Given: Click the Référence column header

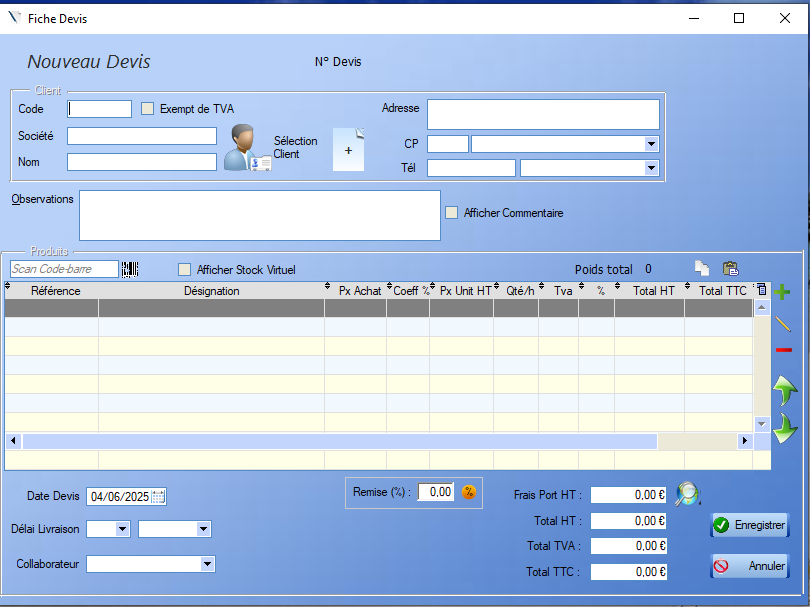Looking at the screenshot, I should (55, 291).
